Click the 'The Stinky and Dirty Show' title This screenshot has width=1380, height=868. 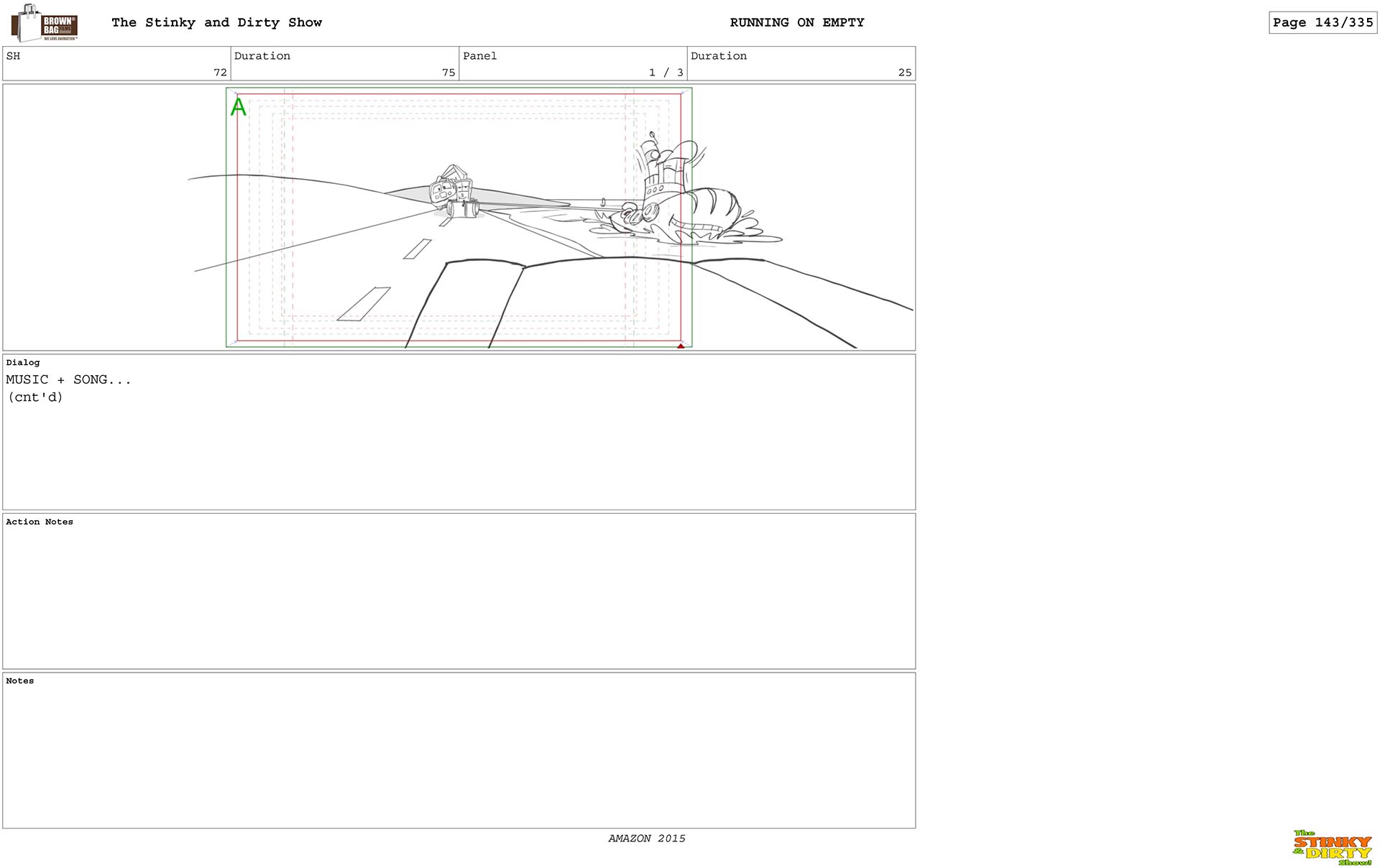[x=216, y=22]
